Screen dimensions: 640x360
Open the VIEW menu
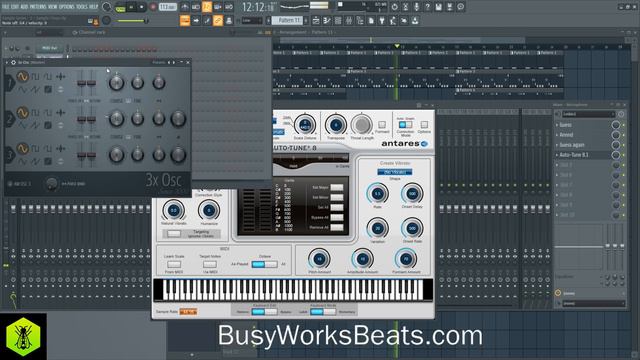[x=53, y=7]
